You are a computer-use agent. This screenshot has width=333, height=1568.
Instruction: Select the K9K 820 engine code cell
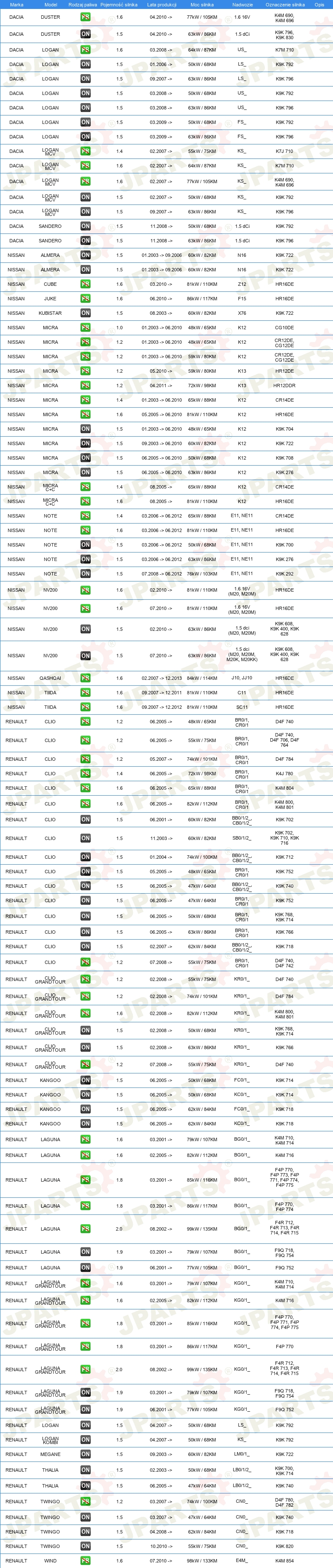(x=284, y=1546)
